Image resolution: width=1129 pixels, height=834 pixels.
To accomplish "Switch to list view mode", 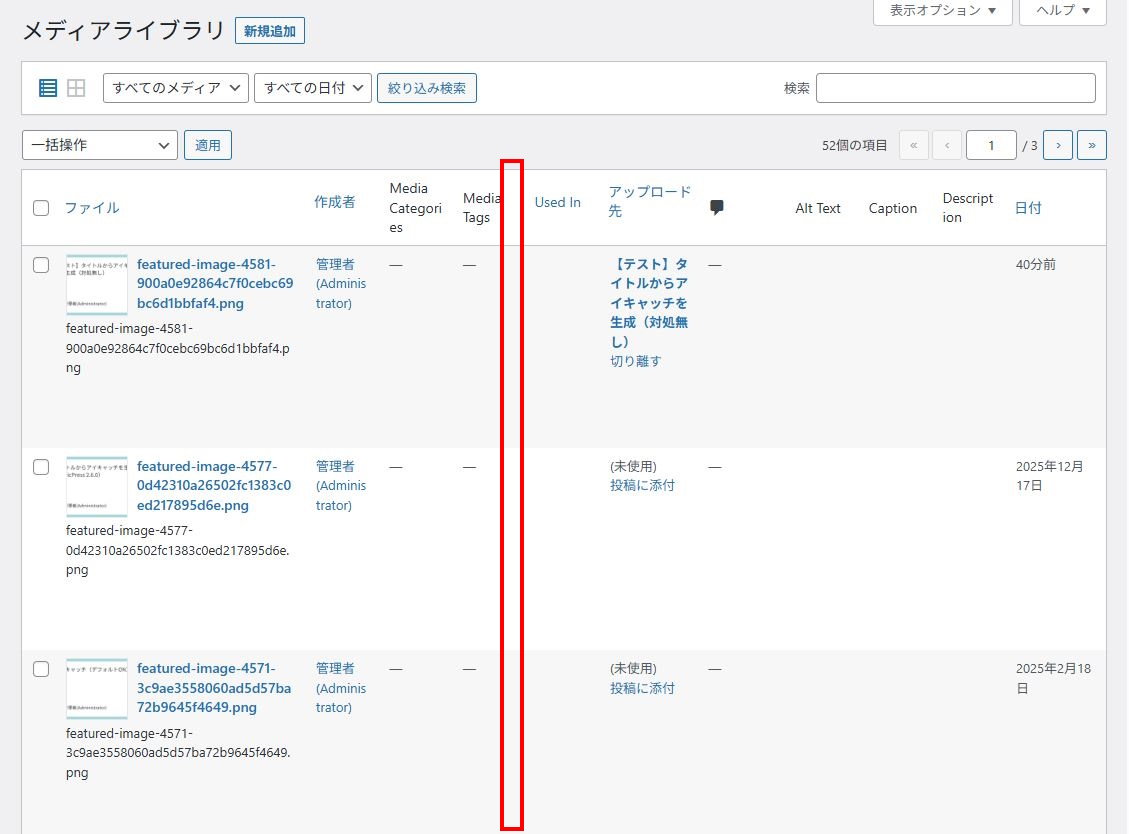I will tap(48, 88).
